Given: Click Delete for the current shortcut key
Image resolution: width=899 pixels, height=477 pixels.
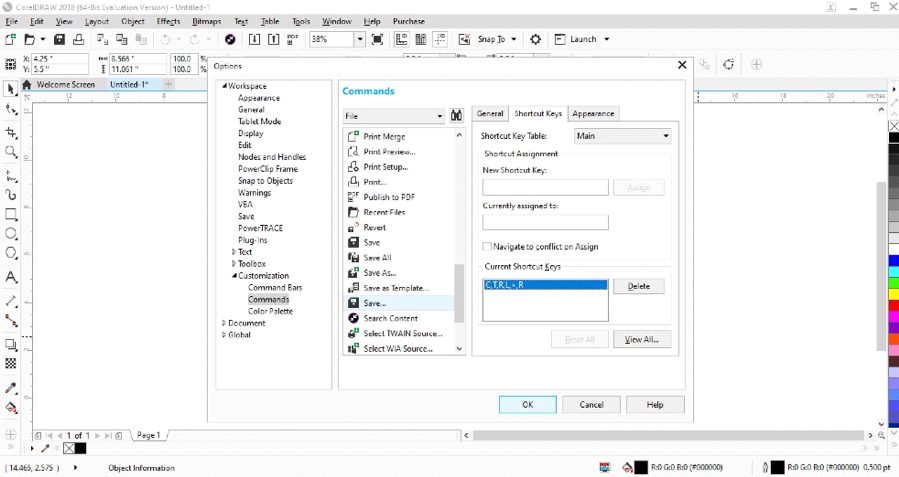Looking at the screenshot, I should [x=639, y=286].
